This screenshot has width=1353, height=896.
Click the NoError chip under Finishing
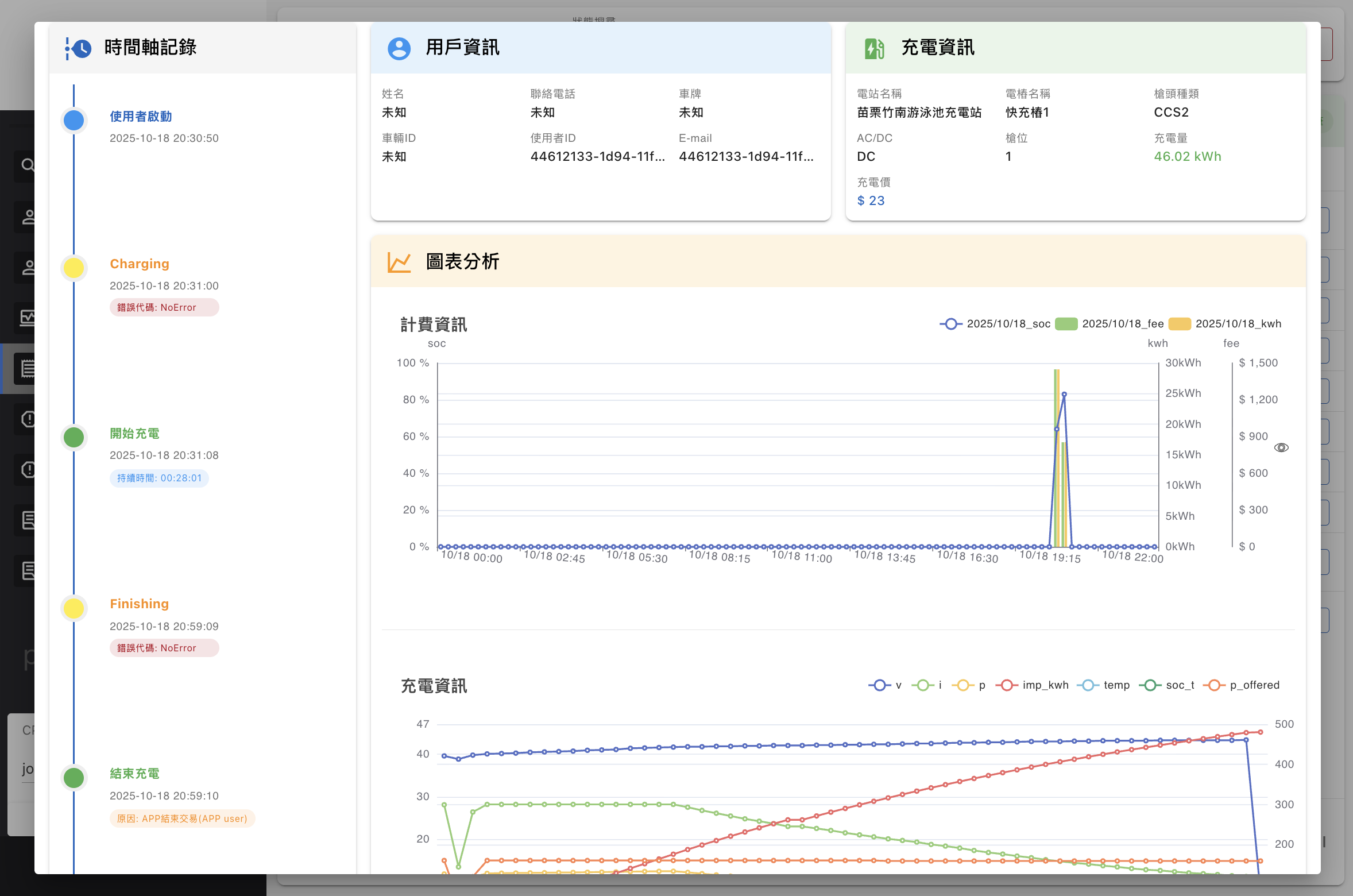tap(164, 648)
